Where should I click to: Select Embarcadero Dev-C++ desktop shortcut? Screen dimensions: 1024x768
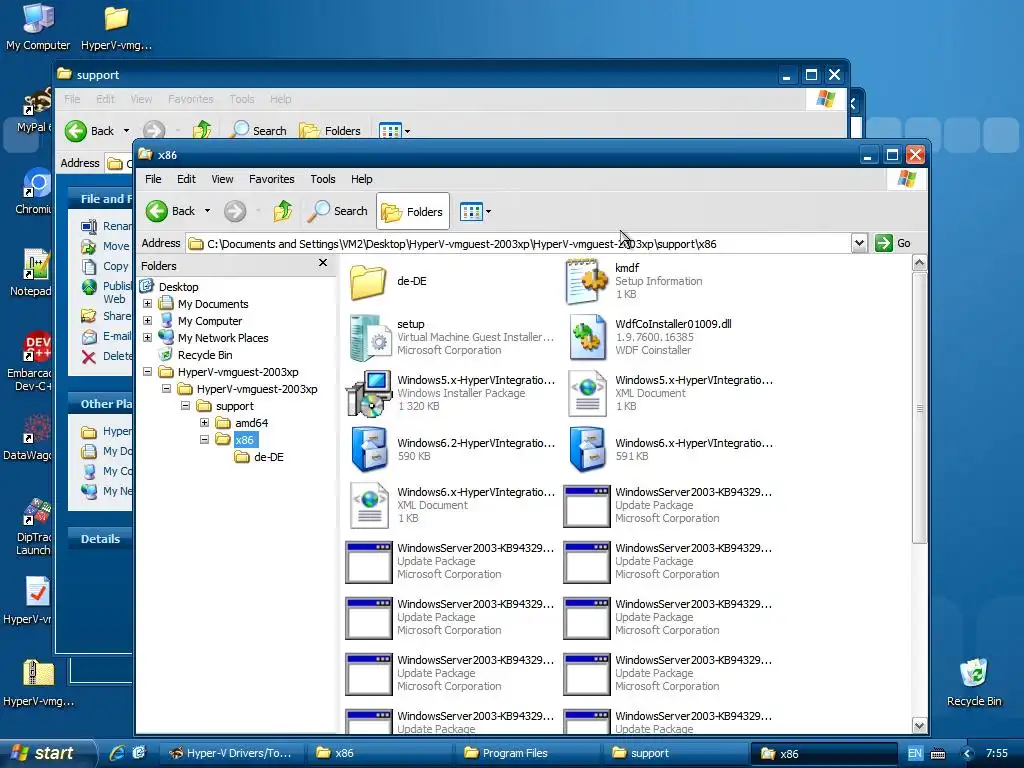31,361
